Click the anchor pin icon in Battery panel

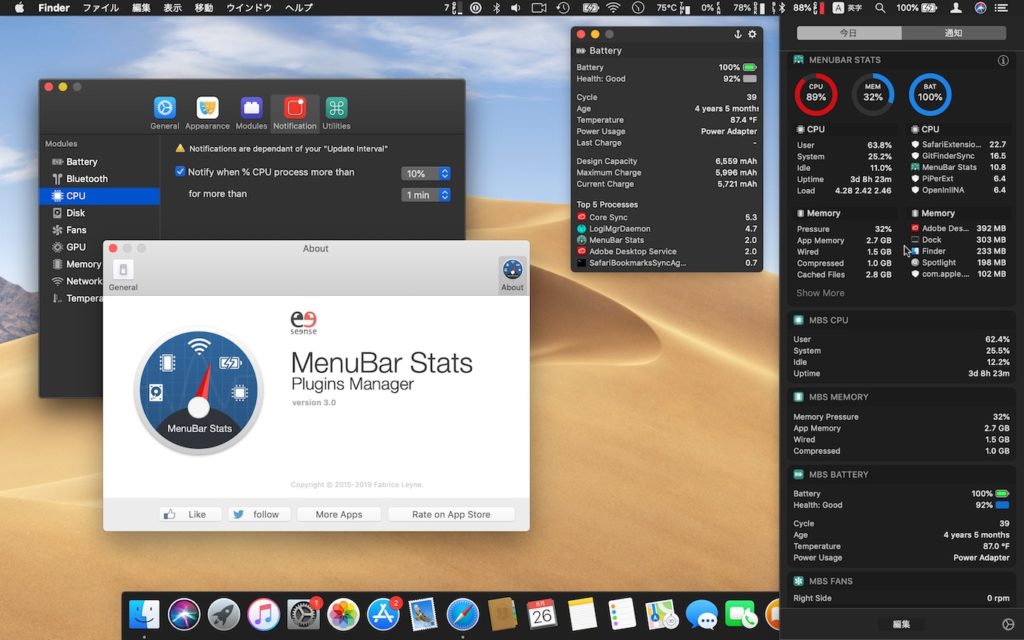click(x=738, y=34)
